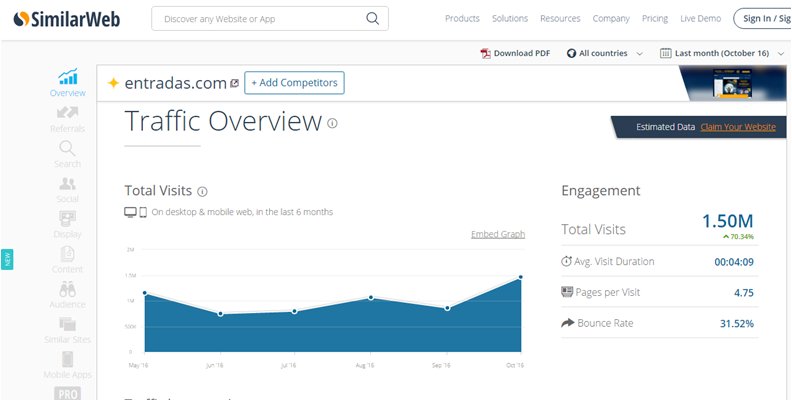Viewport: 792px width, 401px height.
Task: Click the website preview thumbnail
Action: (732, 83)
